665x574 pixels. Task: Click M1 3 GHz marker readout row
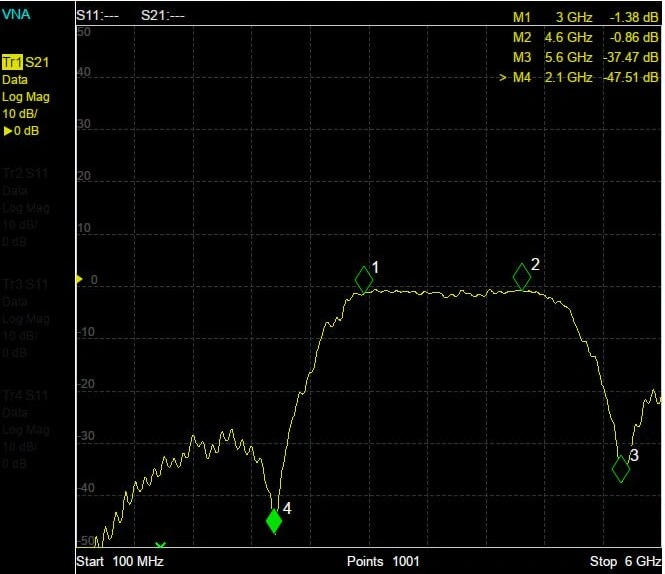(x=585, y=17)
